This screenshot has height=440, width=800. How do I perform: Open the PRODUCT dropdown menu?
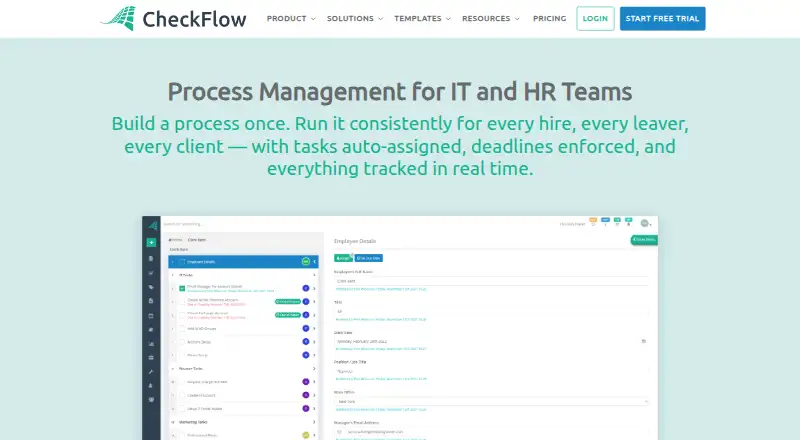tap(291, 18)
